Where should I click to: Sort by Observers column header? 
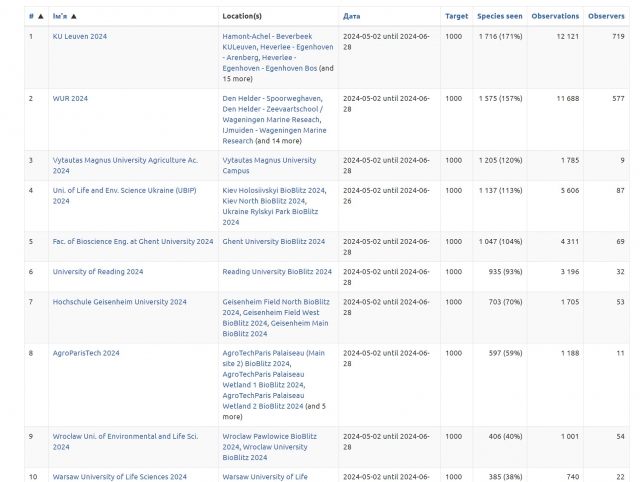[606, 17]
